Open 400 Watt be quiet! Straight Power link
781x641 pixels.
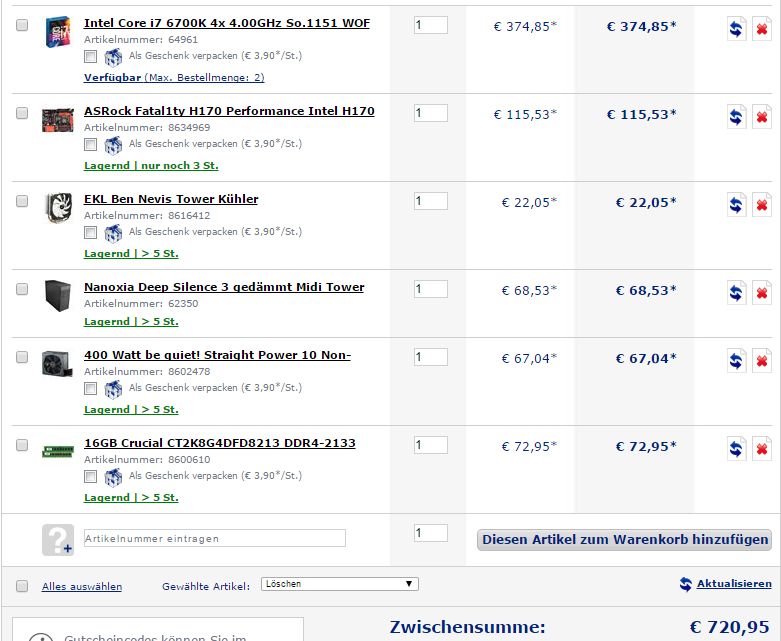click(217, 355)
